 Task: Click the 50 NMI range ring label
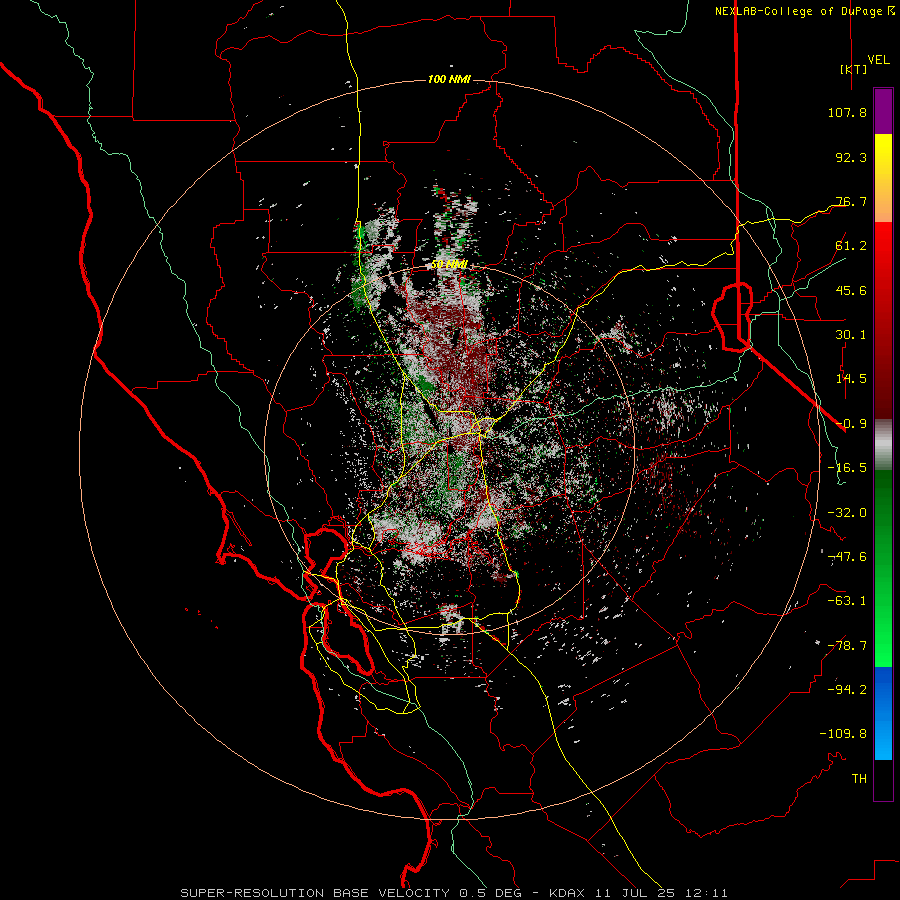(x=449, y=265)
